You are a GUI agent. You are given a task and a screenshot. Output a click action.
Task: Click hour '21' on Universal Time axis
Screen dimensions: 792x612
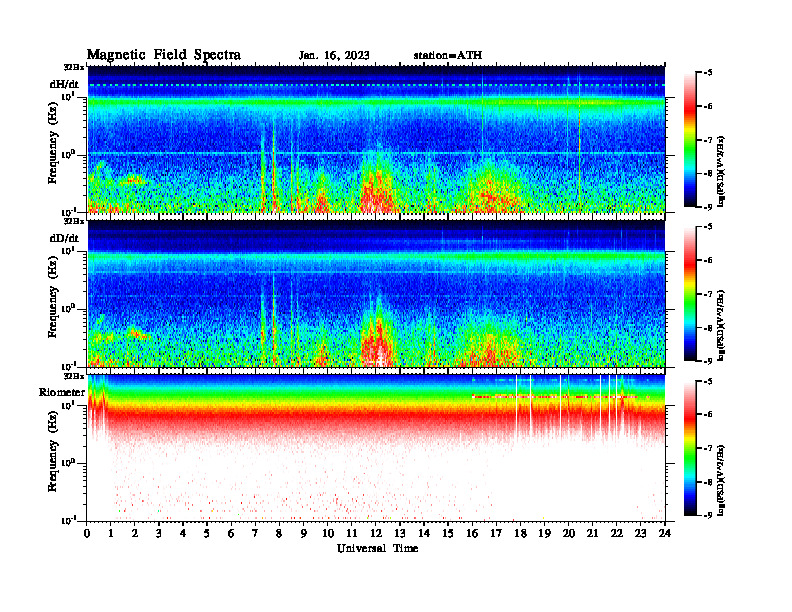pos(592,533)
